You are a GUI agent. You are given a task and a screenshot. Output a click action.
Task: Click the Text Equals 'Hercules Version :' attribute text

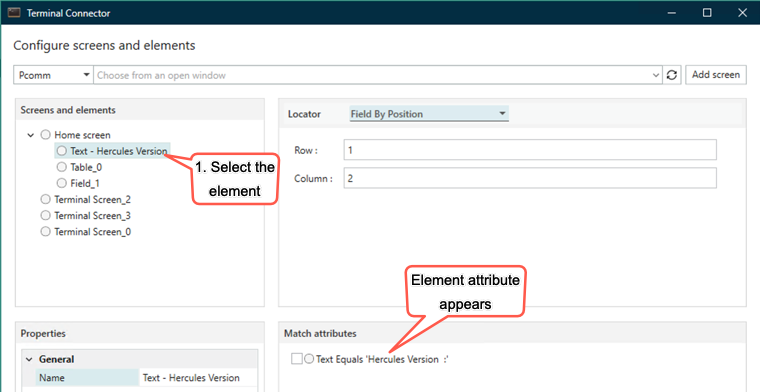382,360
